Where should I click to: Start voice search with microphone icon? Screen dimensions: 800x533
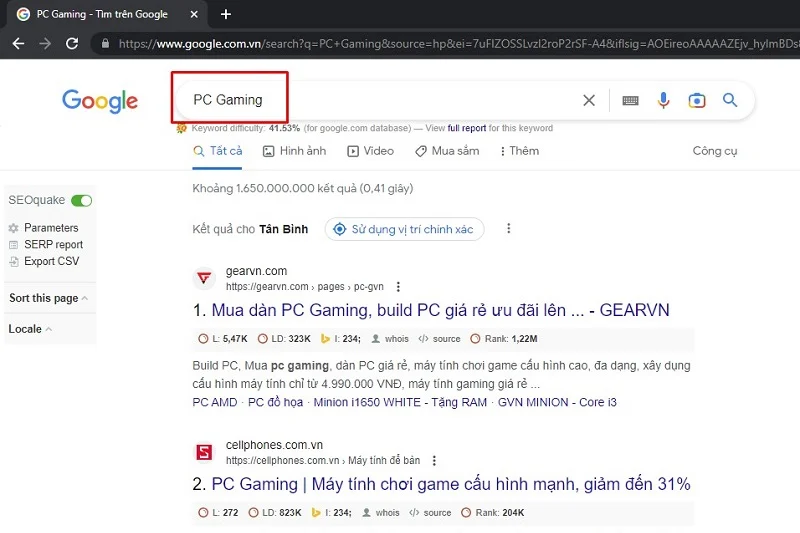[x=663, y=100]
